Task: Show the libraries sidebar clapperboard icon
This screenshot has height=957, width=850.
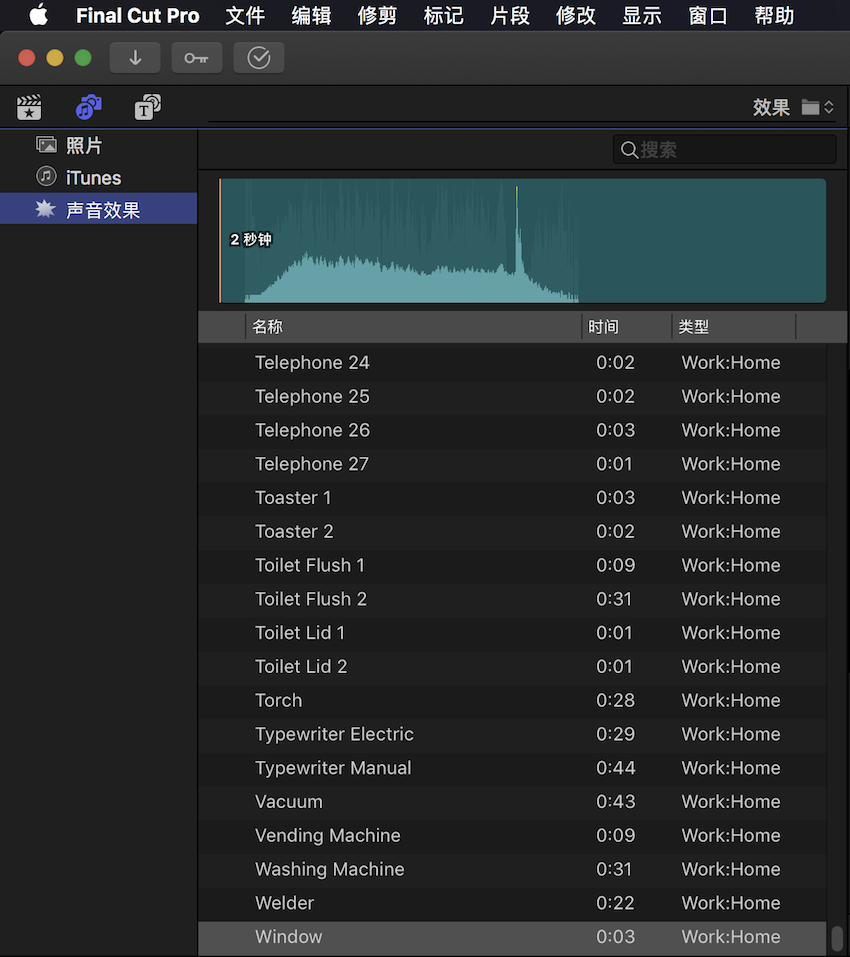Action: click(x=29, y=107)
